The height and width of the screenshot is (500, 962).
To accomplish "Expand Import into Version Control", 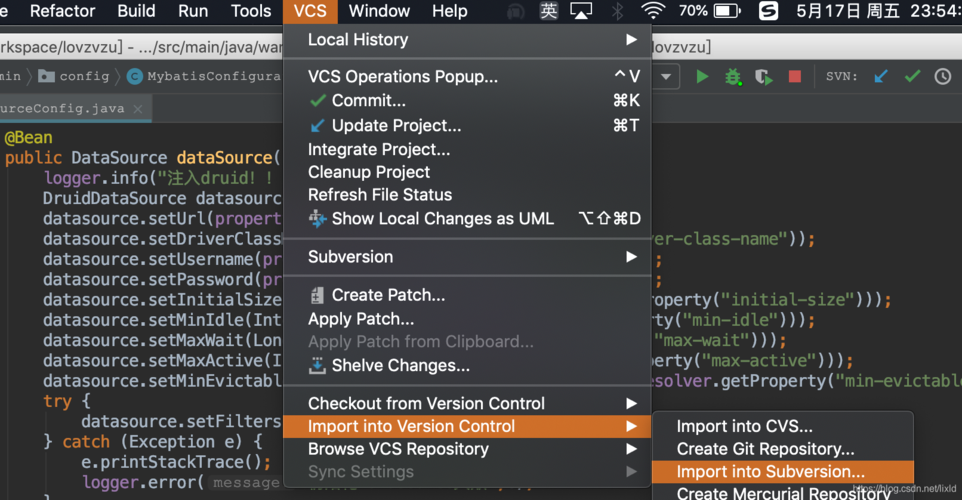I will pyautogui.click(x=467, y=426).
